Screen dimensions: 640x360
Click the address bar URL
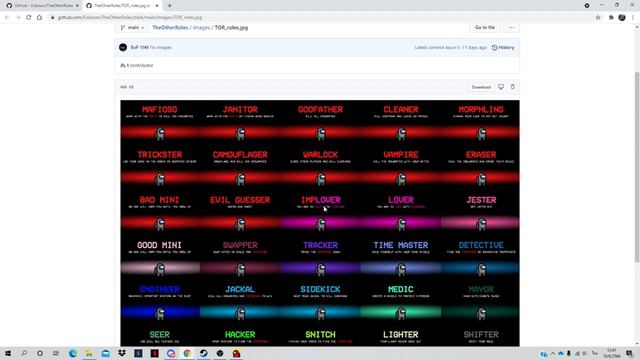point(130,18)
